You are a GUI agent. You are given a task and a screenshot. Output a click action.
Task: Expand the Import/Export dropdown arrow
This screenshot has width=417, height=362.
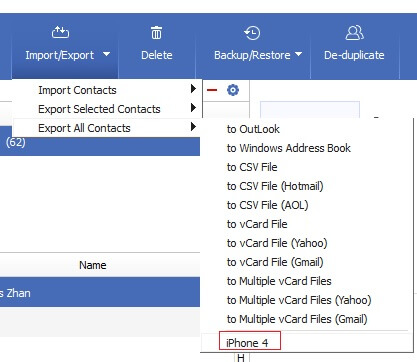(106, 54)
